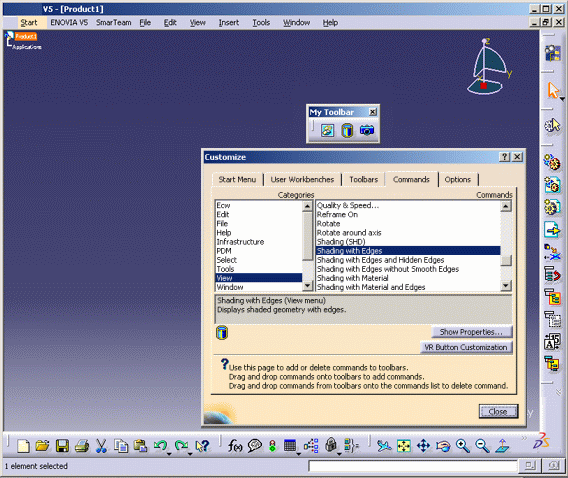The image size is (568, 478).
Task: Click the Formula f(x) icon
Action: click(x=235, y=446)
